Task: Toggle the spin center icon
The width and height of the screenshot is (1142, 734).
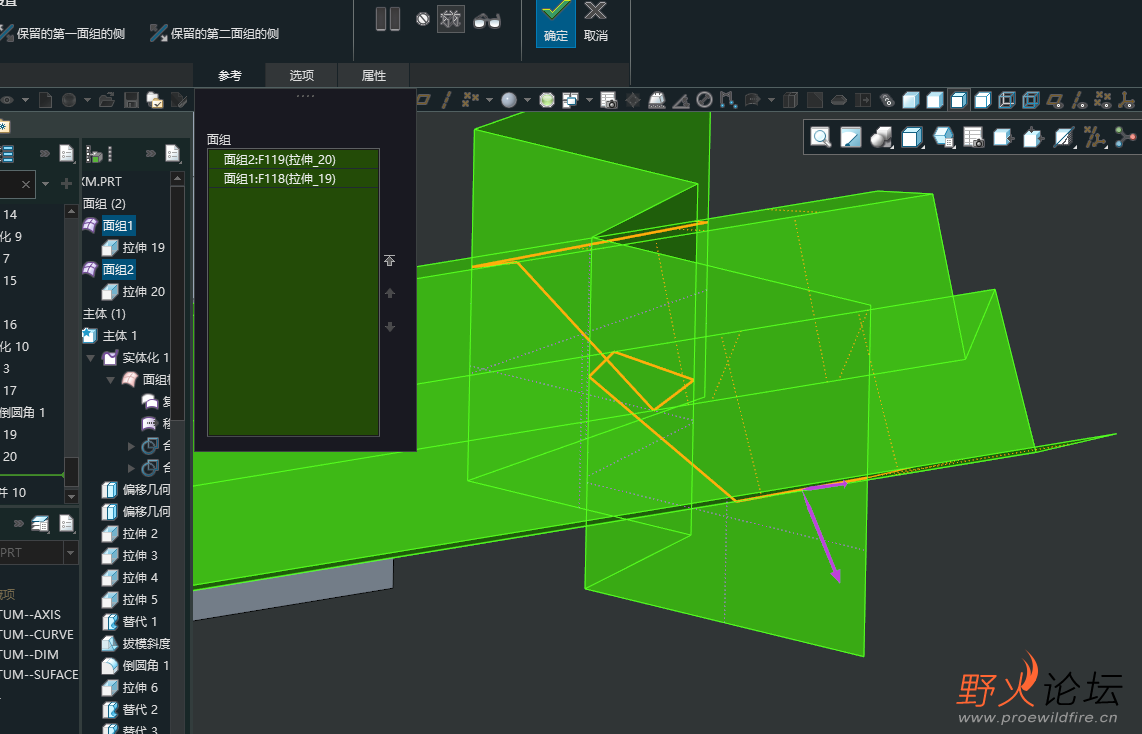Action: (1125, 137)
